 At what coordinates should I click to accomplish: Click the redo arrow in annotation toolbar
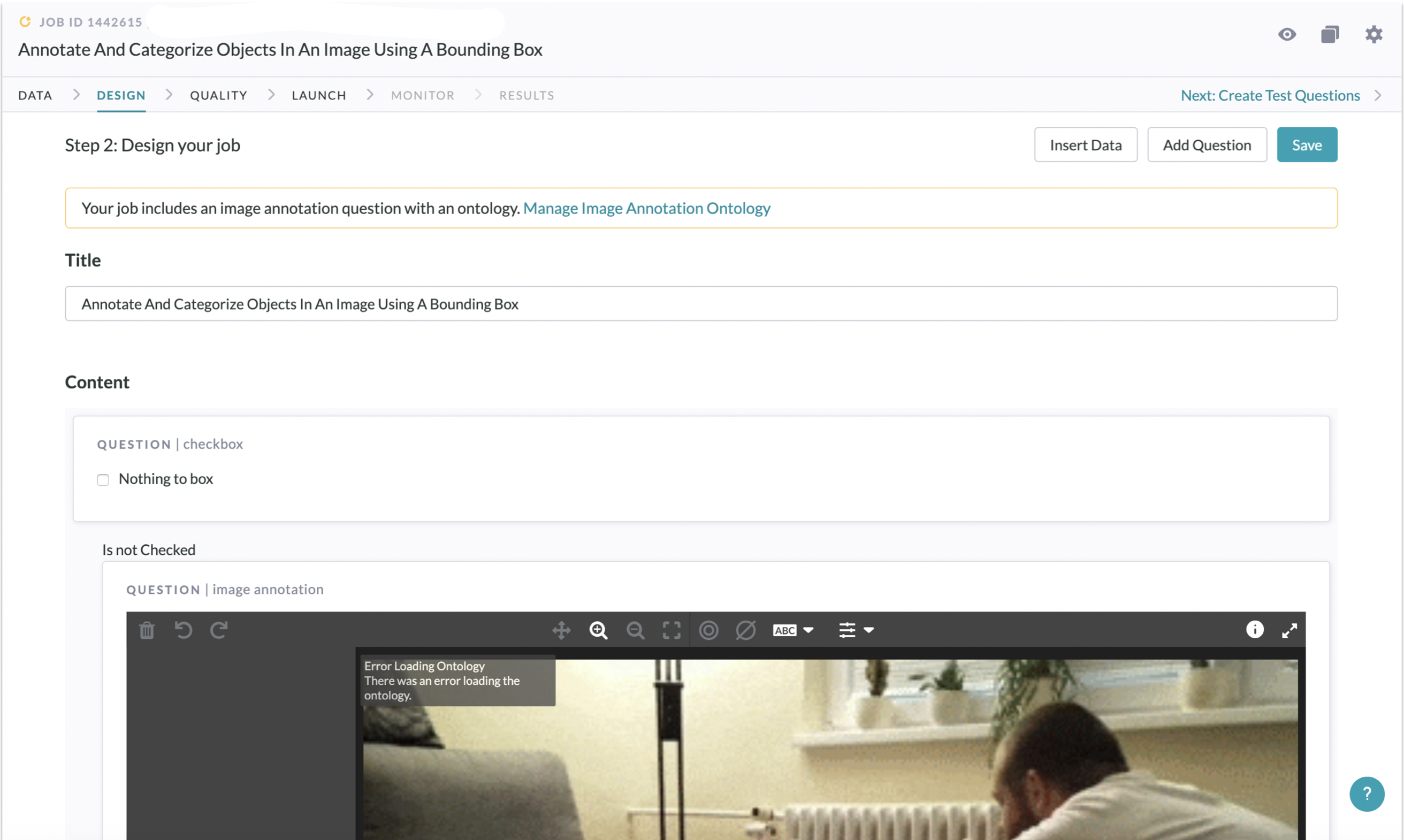click(x=219, y=630)
